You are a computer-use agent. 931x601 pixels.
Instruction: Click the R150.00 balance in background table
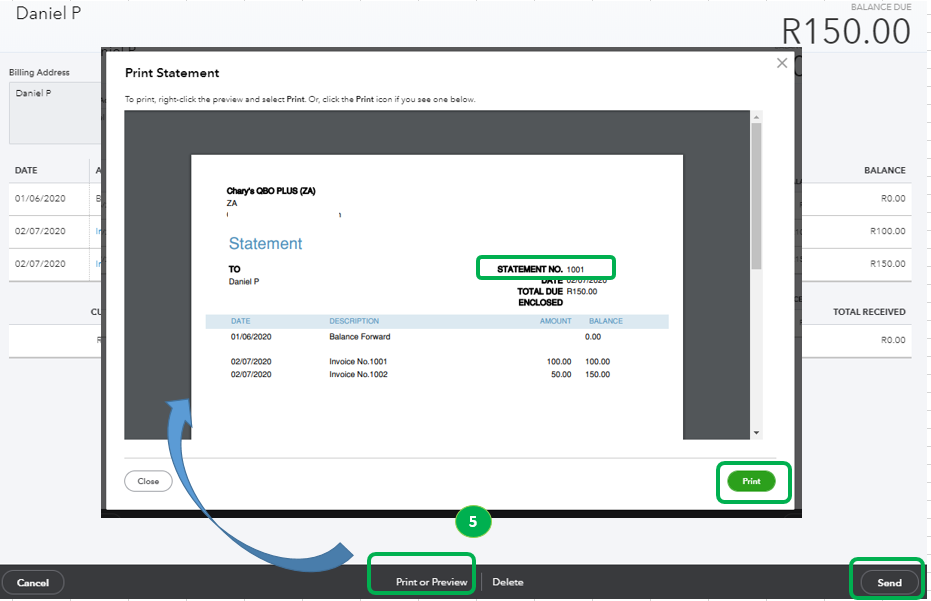[888, 264]
